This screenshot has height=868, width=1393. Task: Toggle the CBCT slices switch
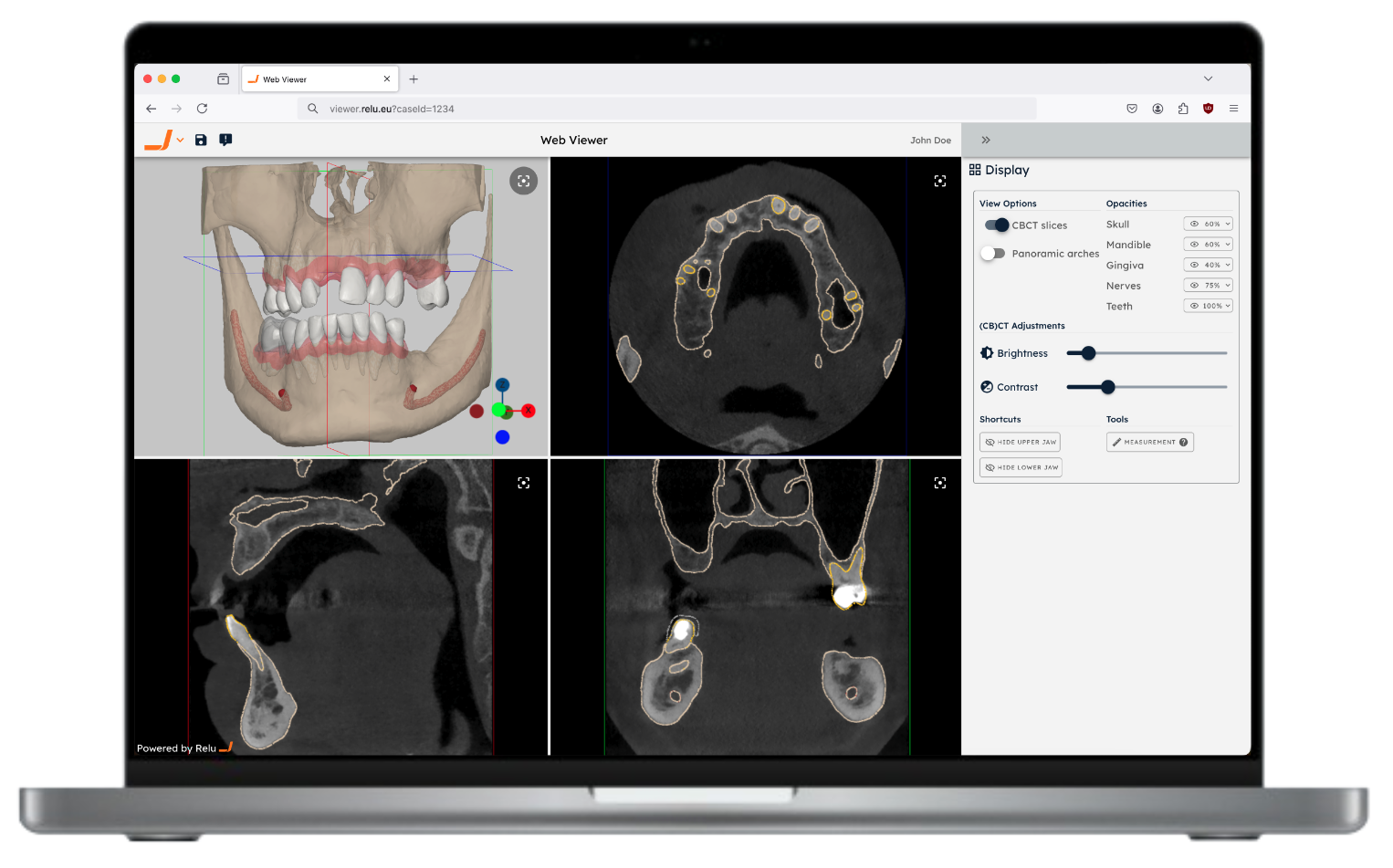pos(996,225)
